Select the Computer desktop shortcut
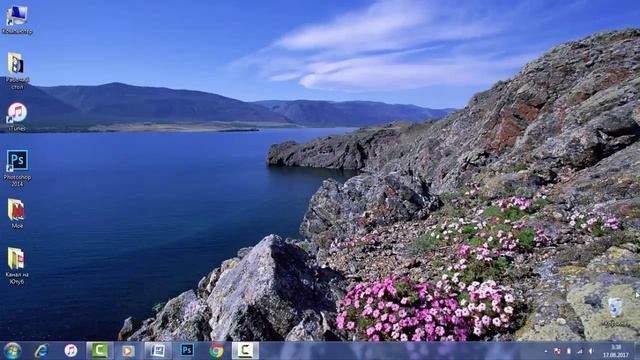640x360 pixels. click(x=17, y=19)
